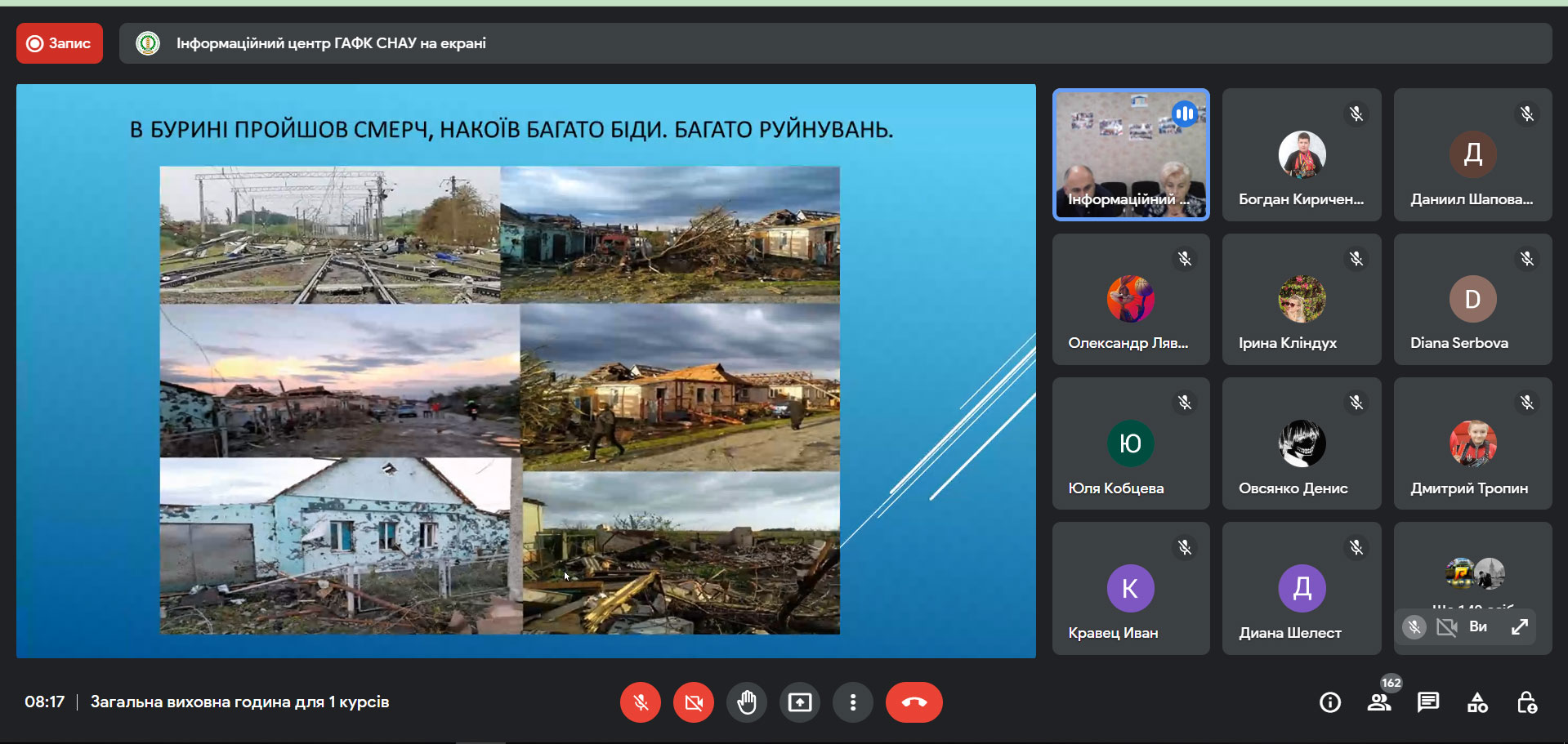This screenshot has width=1568, height=744.
Task: Click the shared slide with the storm damage photos
Action: pos(526,371)
